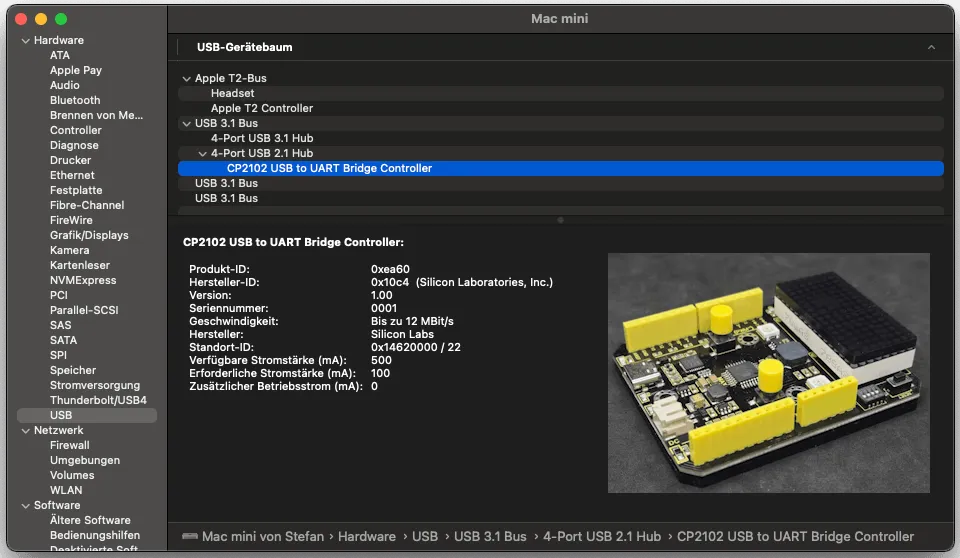
Task: Click the Seriennummer value 0001
Action: 384,308
